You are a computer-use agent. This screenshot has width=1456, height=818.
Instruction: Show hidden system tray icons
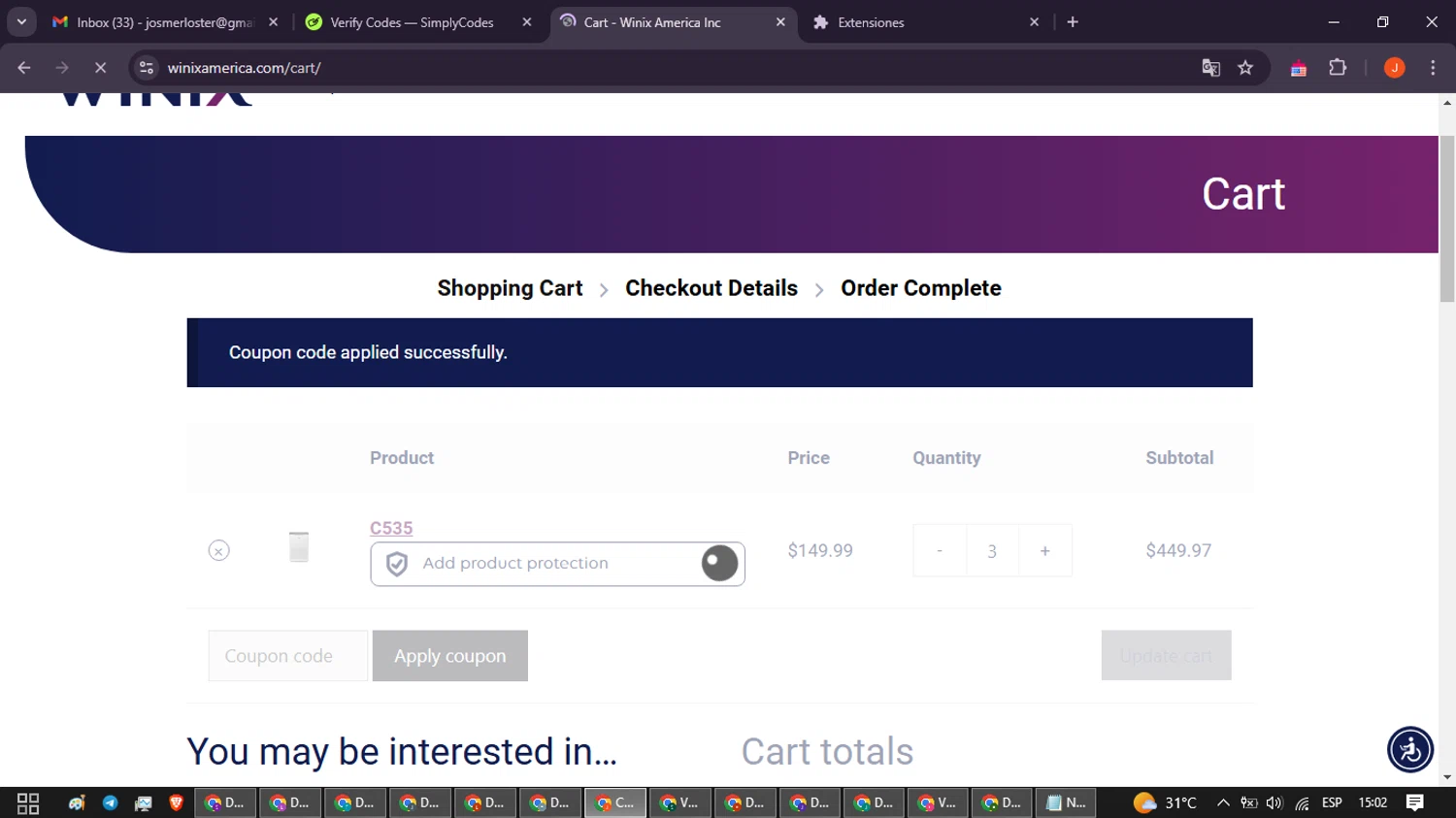pos(1223,803)
